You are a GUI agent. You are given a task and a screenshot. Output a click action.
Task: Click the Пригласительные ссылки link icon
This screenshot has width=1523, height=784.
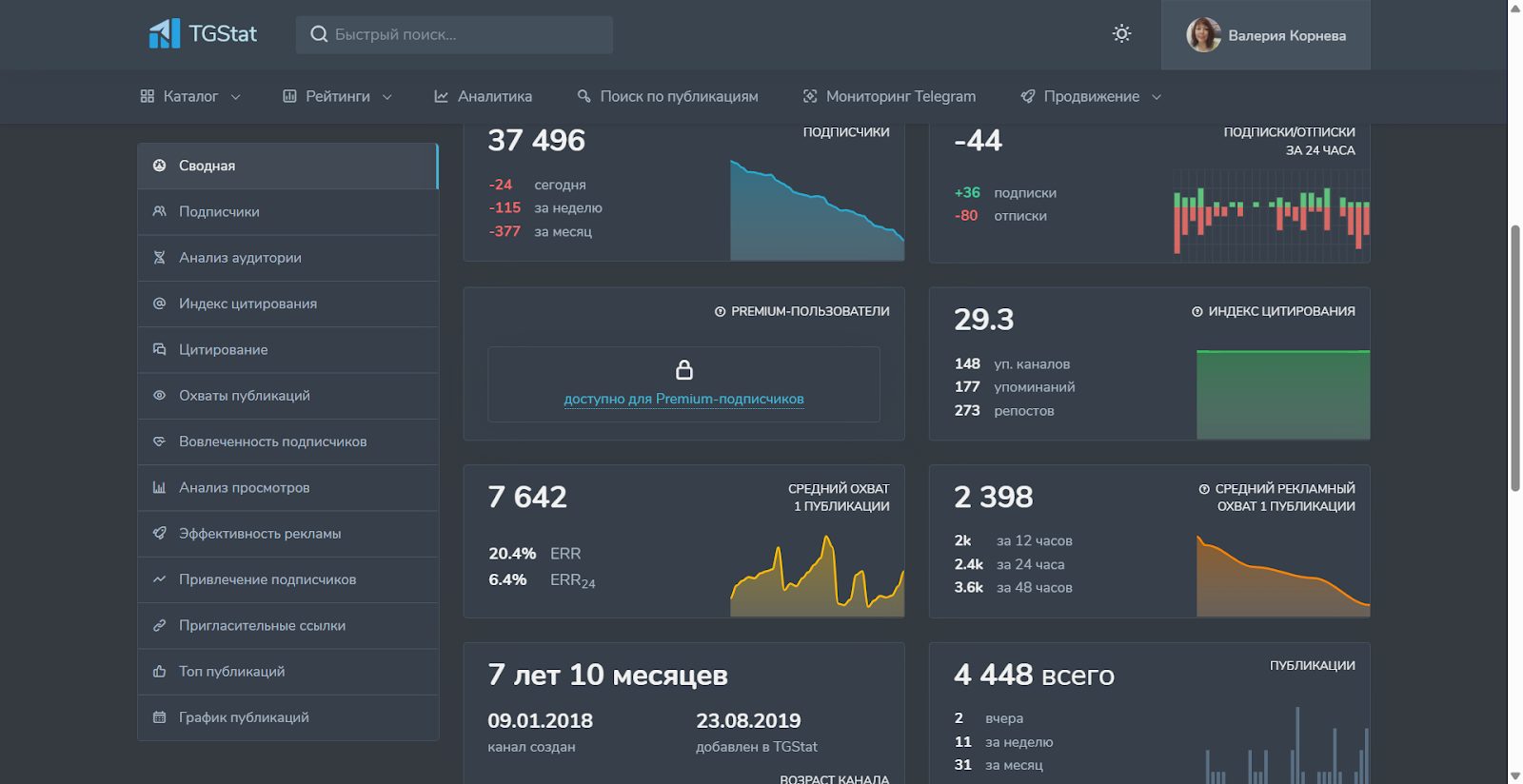159,626
